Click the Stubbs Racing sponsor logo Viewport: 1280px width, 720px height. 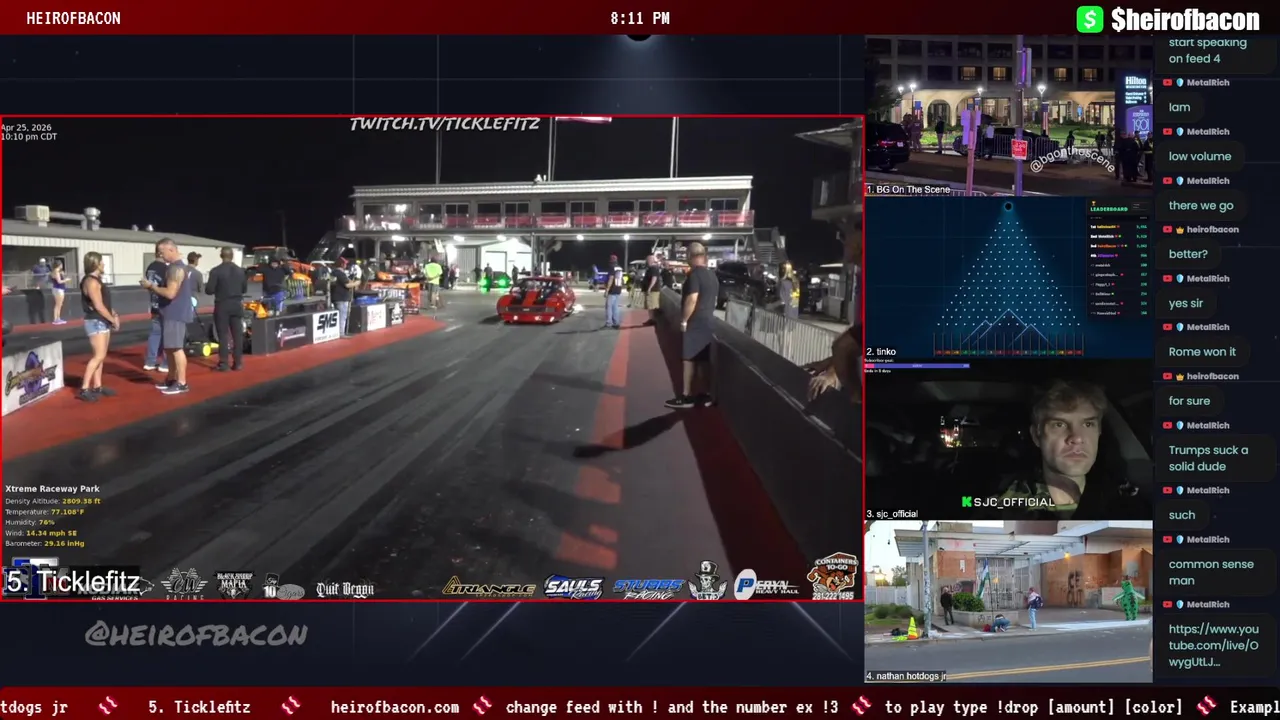coord(649,588)
